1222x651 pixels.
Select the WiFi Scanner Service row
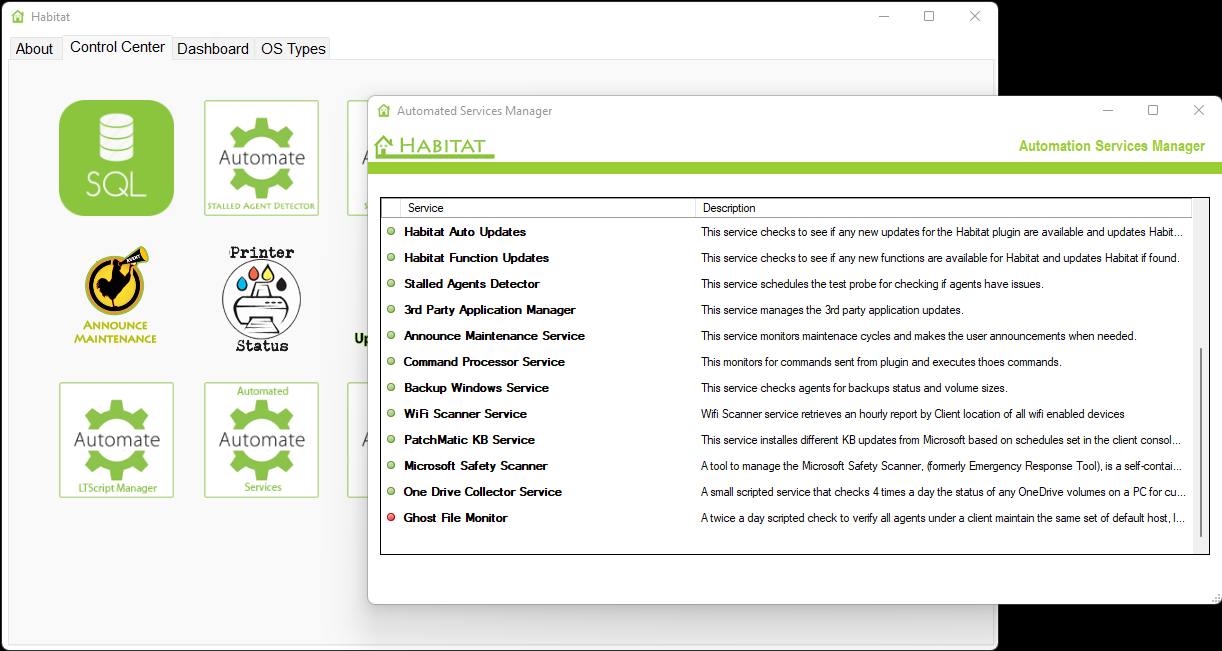[x=787, y=414]
